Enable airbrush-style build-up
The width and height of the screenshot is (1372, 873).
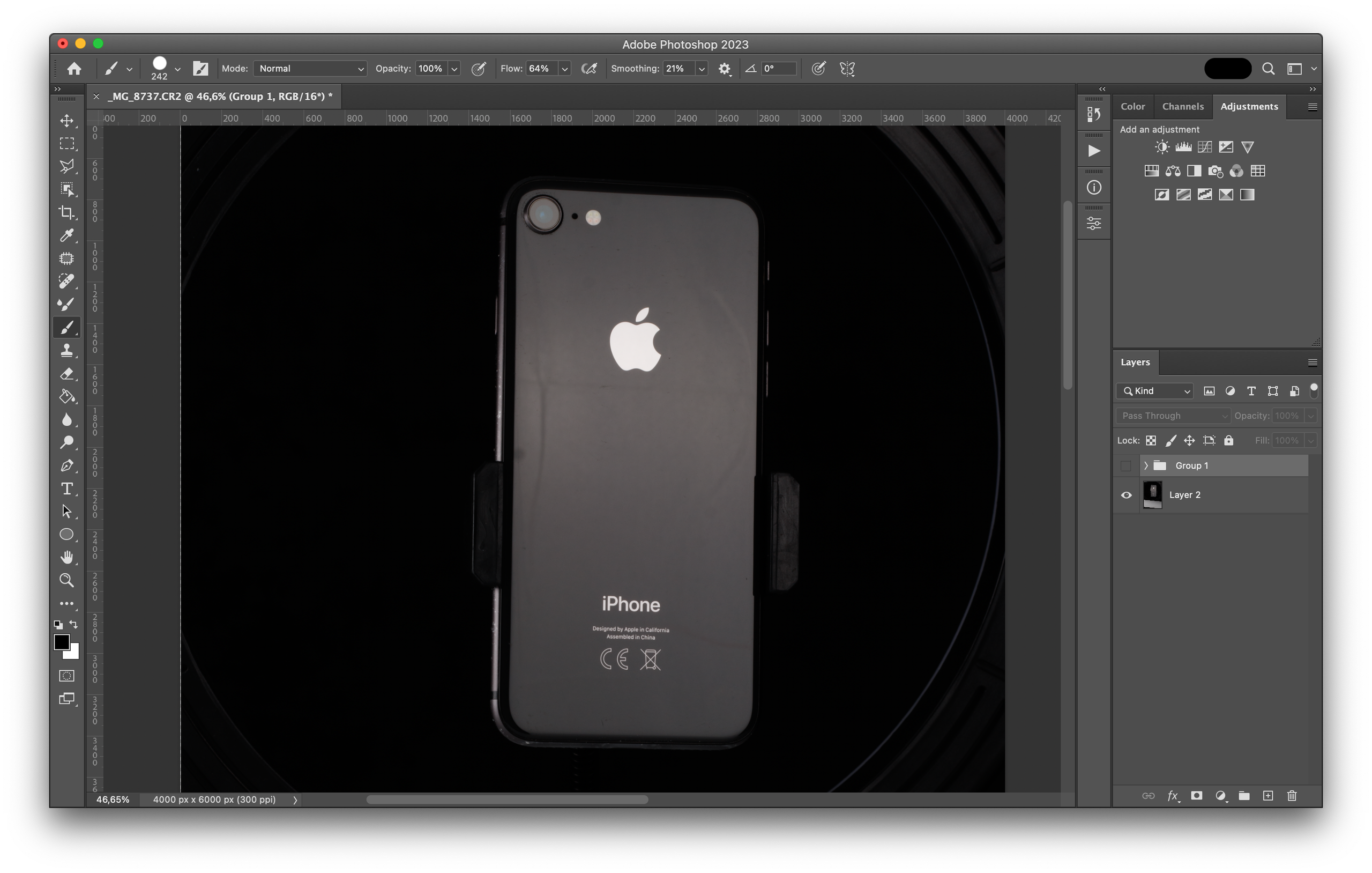pyautogui.click(x=589, y=69)
